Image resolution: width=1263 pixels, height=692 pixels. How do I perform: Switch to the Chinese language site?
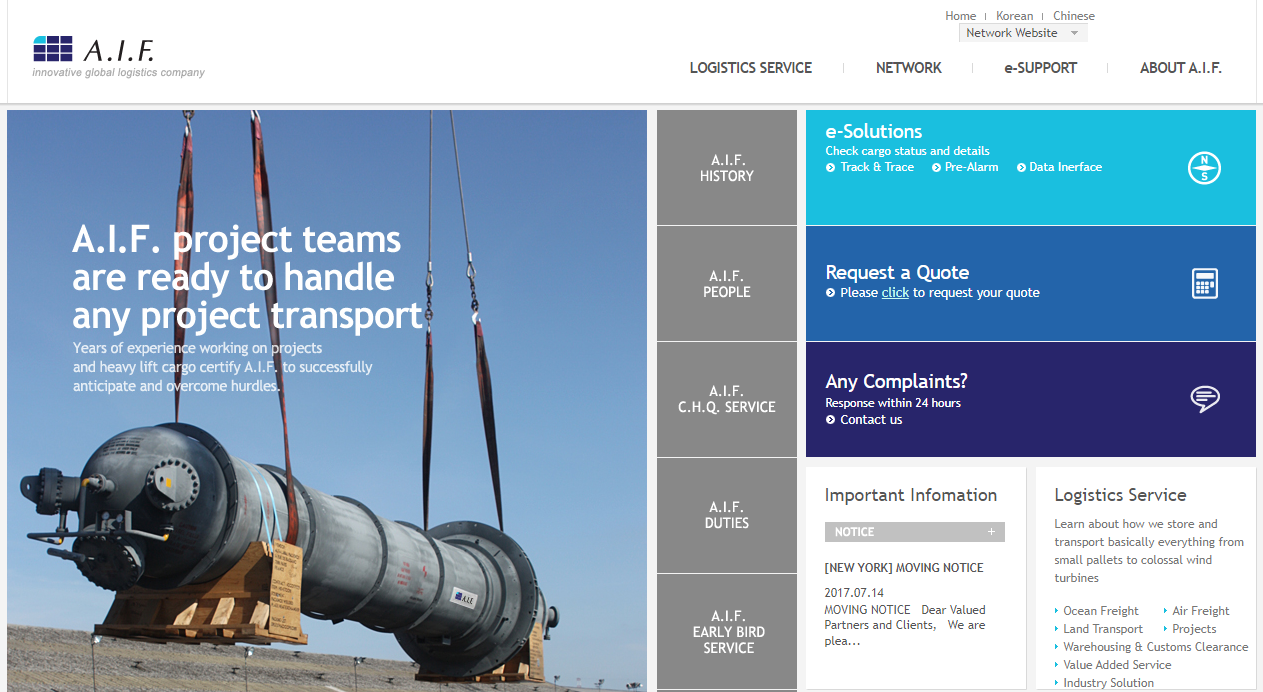(x=1073, y=16)
